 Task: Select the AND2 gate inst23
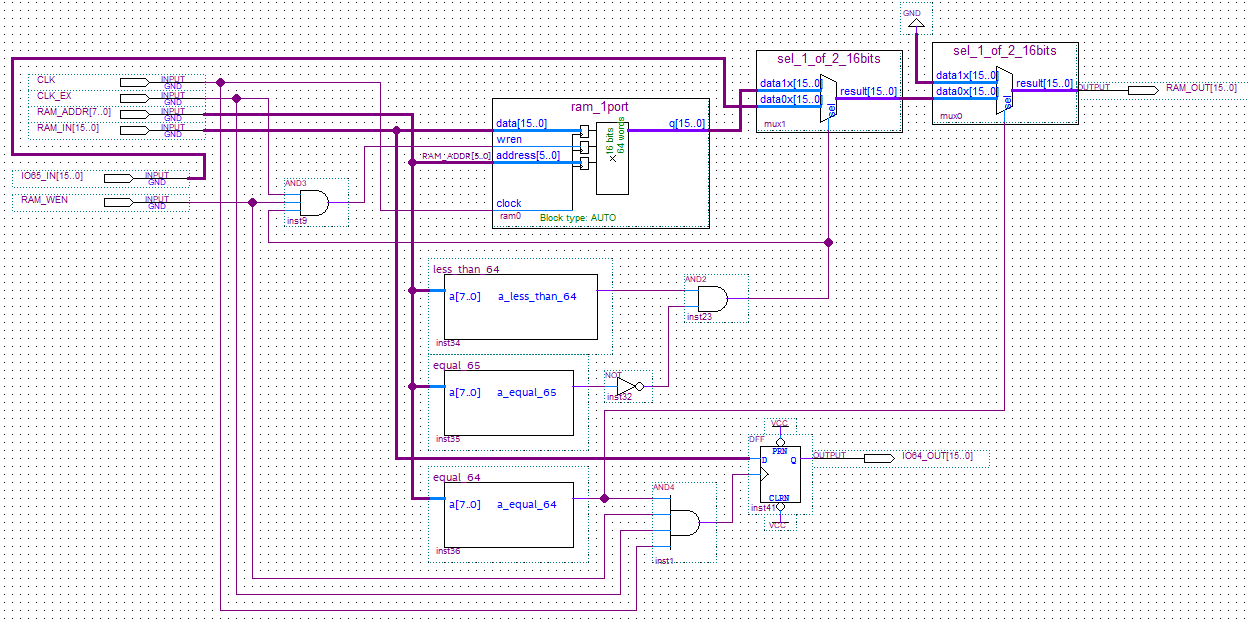712,298
